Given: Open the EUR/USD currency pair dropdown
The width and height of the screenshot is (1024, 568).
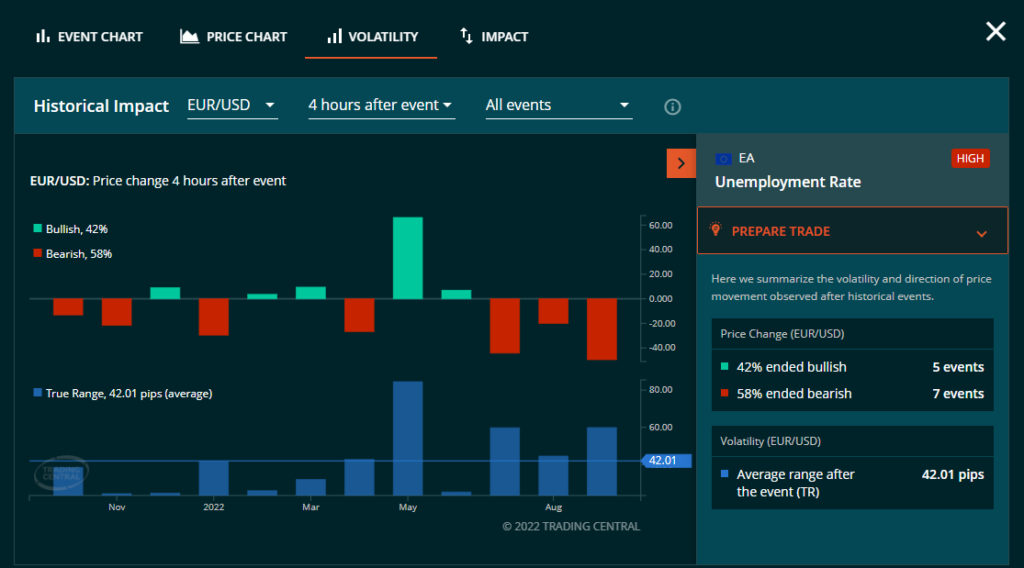Looking at the screenshot, I should 232,105.
